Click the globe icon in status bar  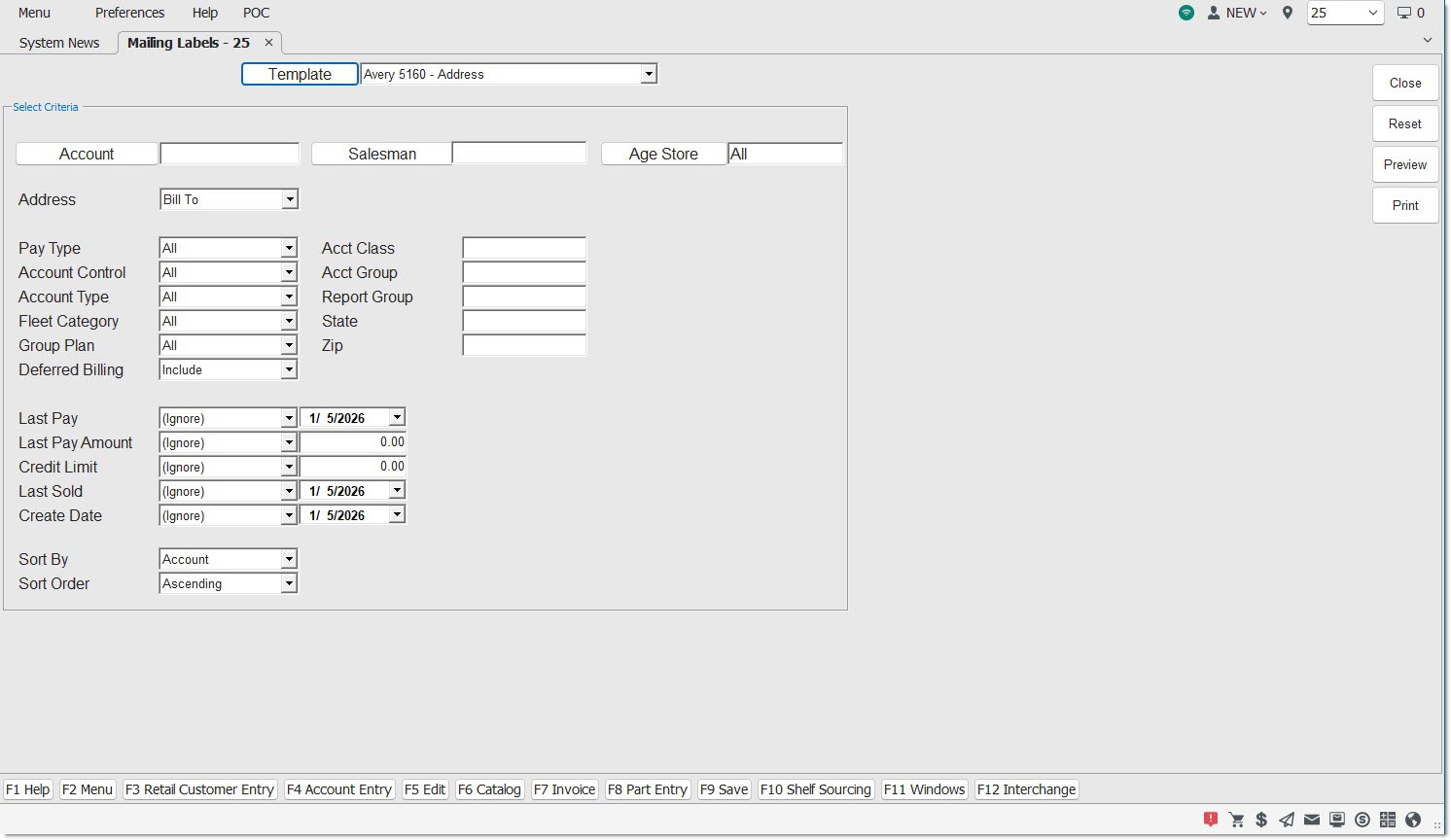[x=1413, y=820]
